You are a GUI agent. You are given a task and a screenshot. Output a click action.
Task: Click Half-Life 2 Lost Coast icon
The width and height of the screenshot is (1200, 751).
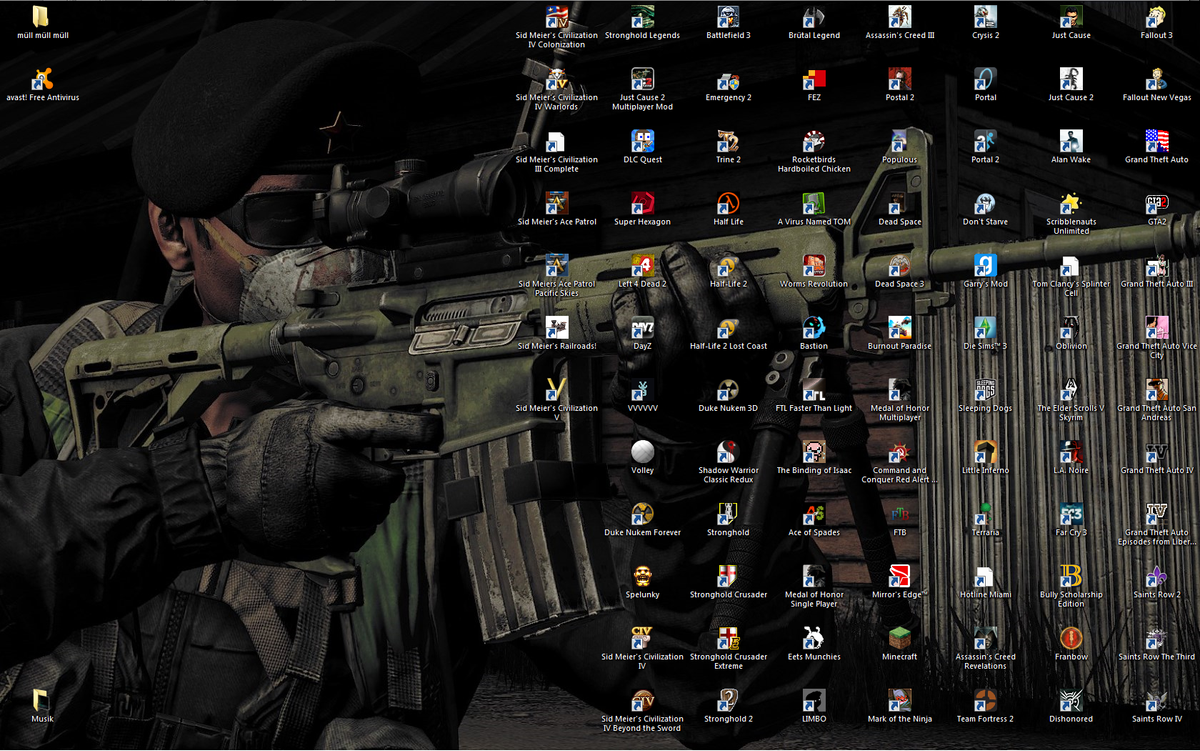coord(728,327)
